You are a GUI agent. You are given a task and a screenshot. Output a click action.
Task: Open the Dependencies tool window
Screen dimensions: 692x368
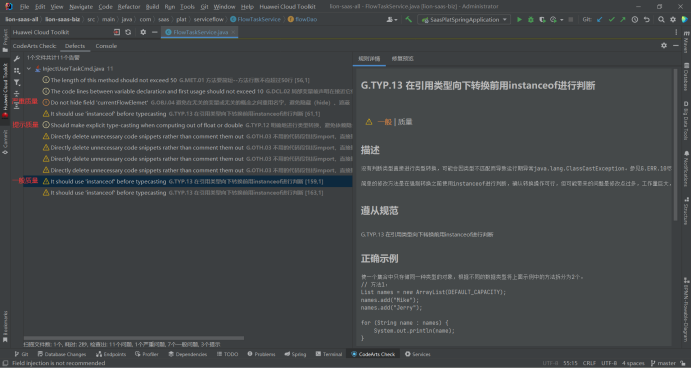click(x=188, y=354)
